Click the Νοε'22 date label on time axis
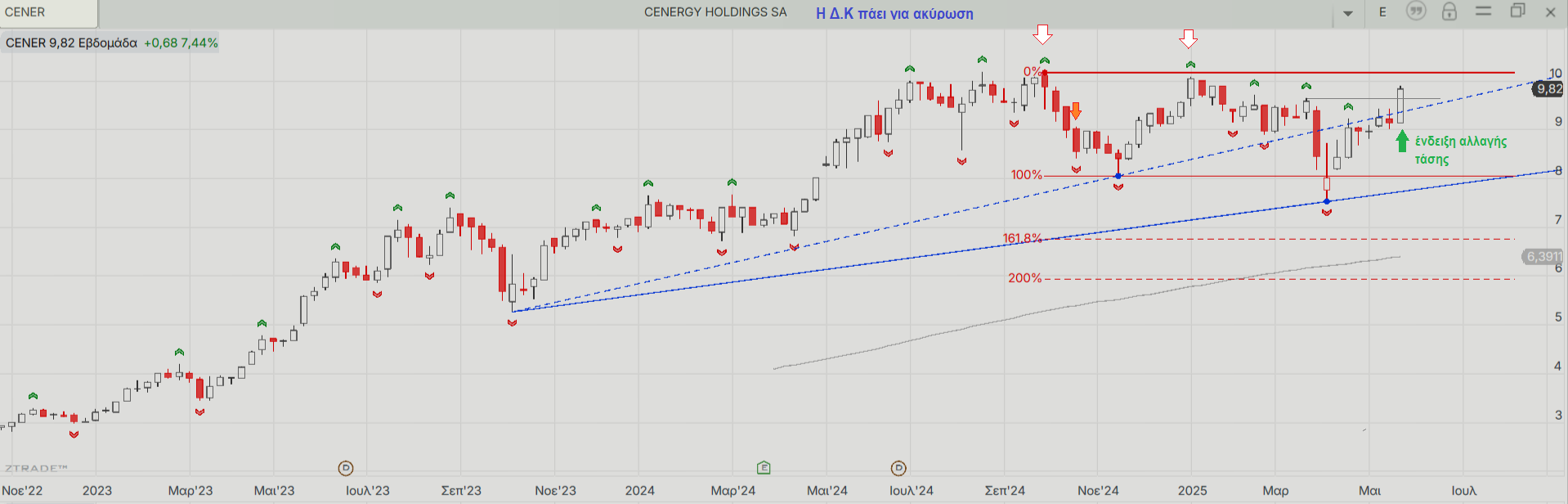 pyautogui.click(x=22, y=491)
